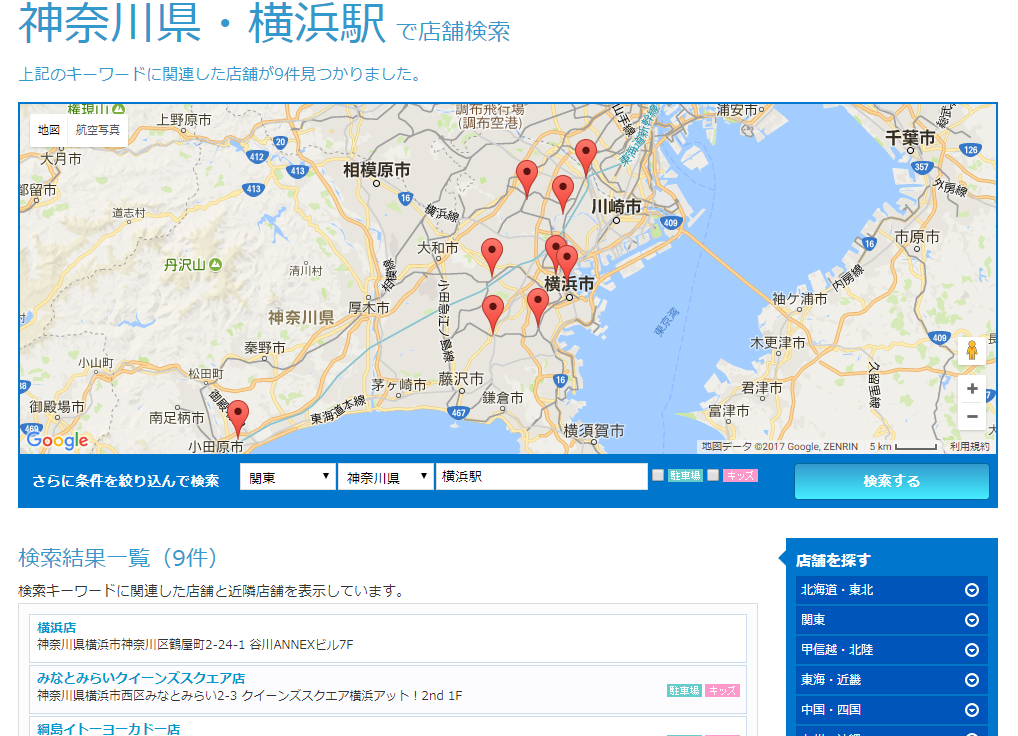Screen dimensions: 1018x736
Task: Click the map pin southwest of 横浜市 label
Action: click(538, 306)
